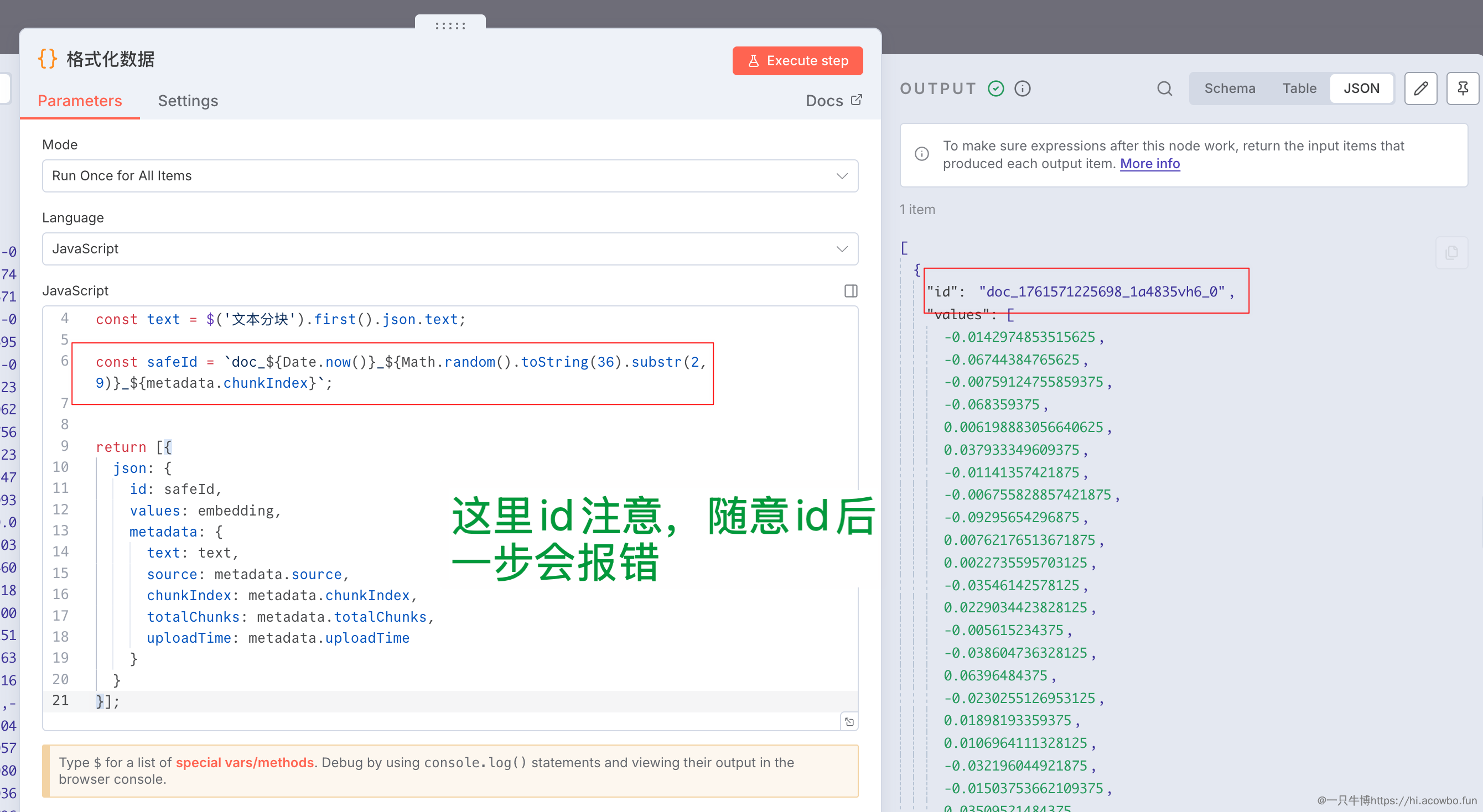Select the Parameters tab
Viewport: 1483px width, 812px height.
point(80,101)
